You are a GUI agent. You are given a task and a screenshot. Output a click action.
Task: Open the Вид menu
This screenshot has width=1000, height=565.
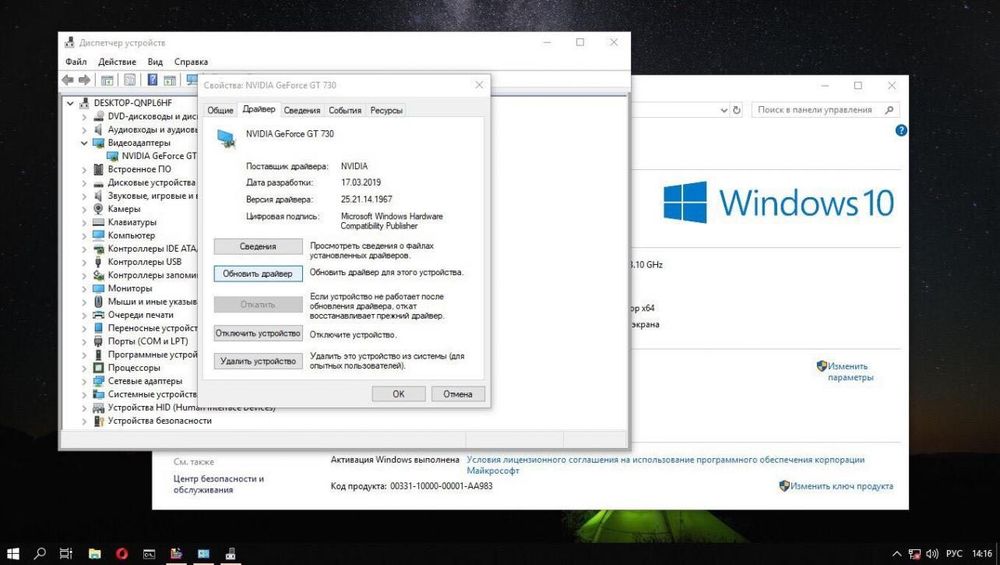(155, 62)
